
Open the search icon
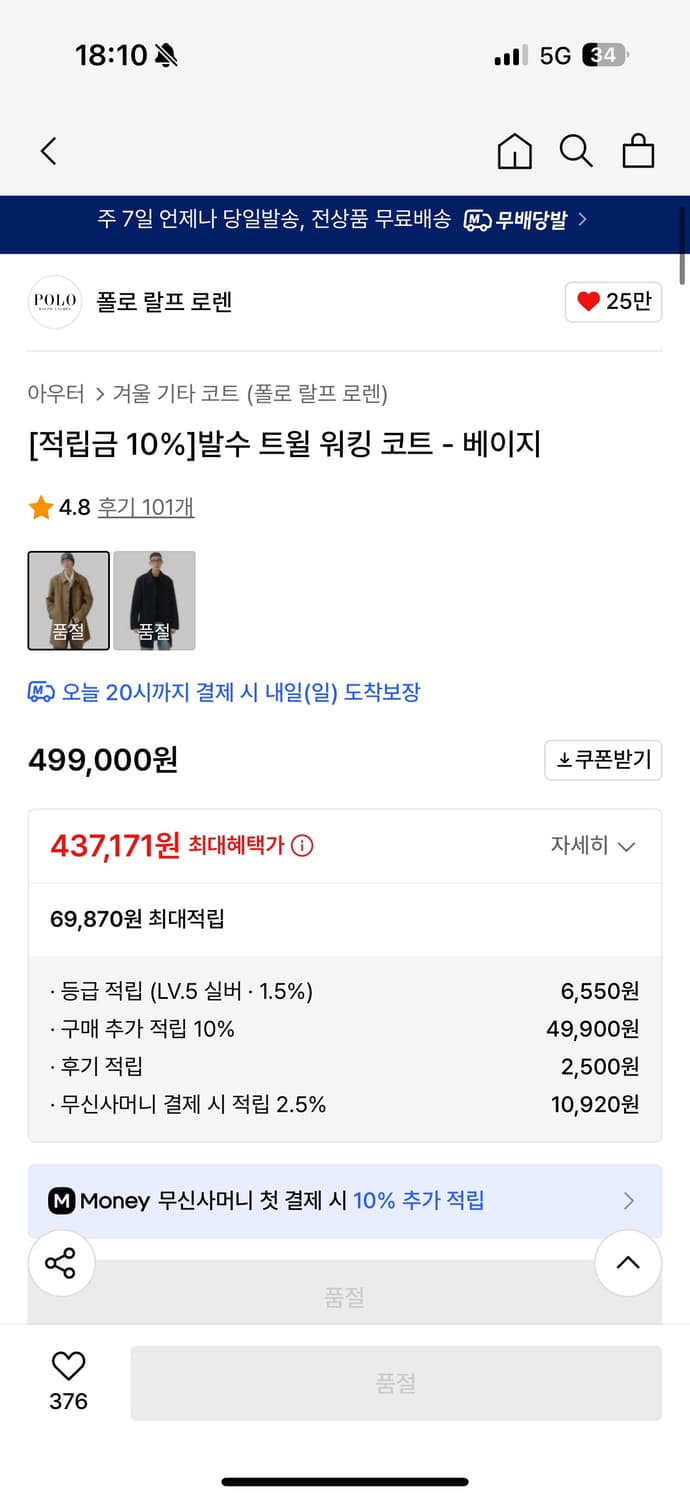576,151
